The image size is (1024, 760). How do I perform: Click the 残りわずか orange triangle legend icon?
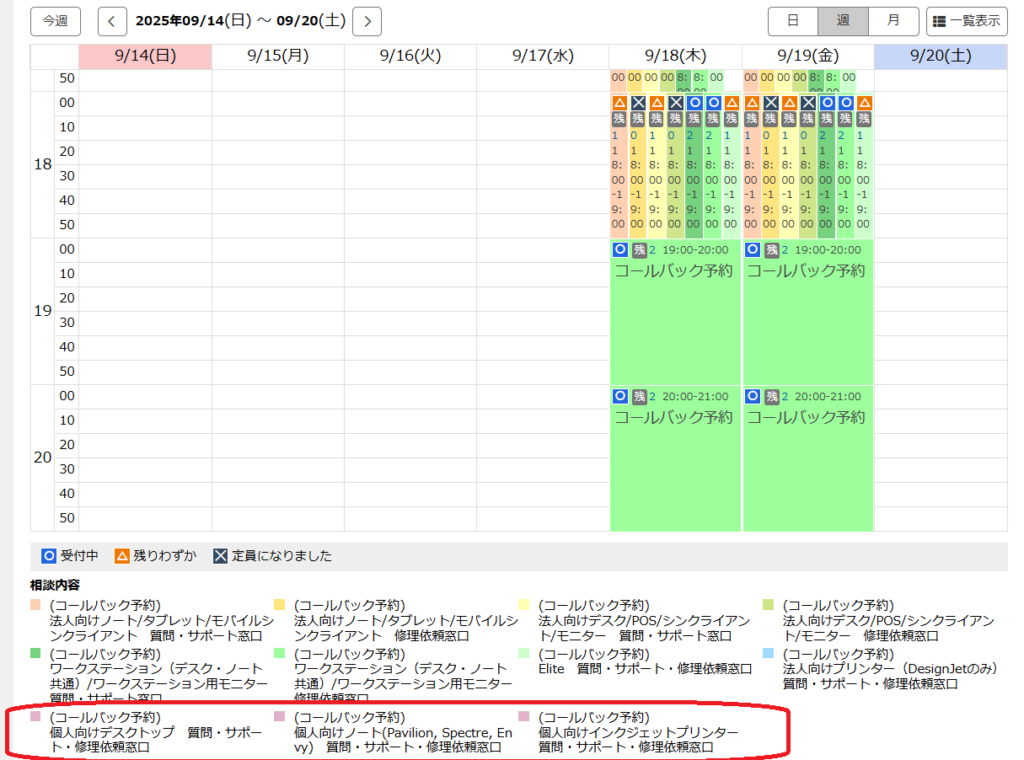click(x=122, y=556)
